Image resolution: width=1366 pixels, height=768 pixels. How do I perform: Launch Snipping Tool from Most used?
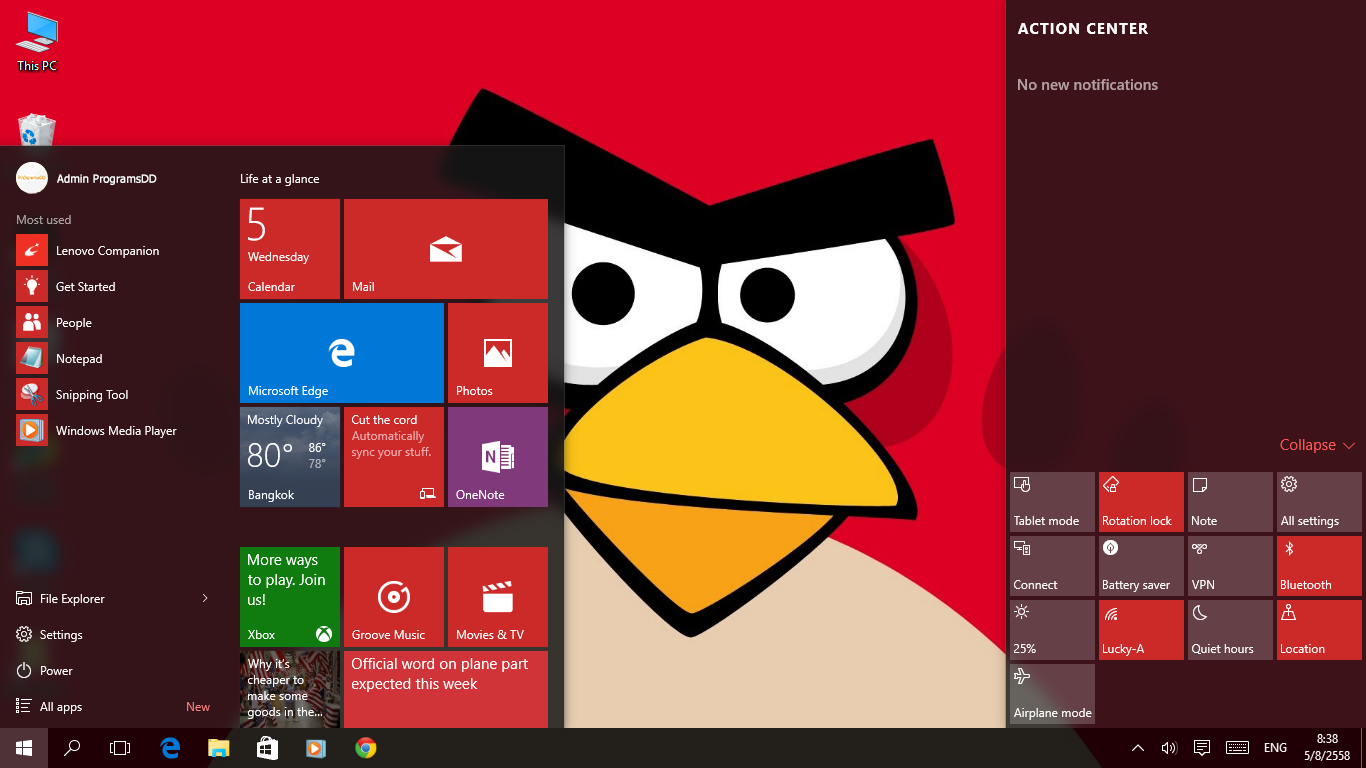point(91,395)
